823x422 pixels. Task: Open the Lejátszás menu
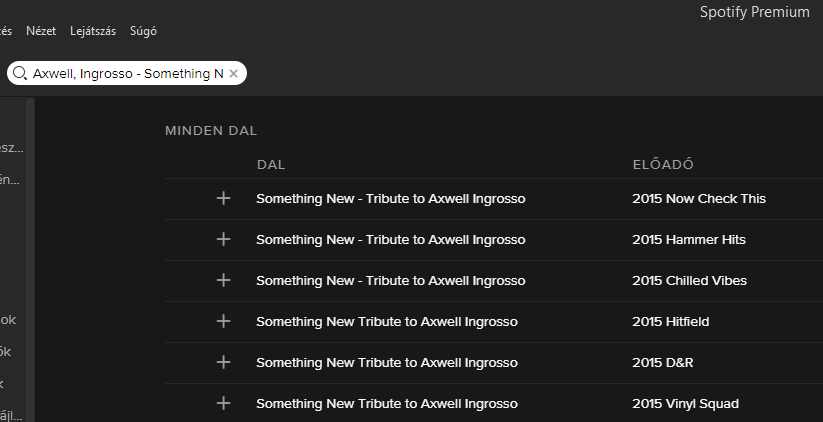93,31
